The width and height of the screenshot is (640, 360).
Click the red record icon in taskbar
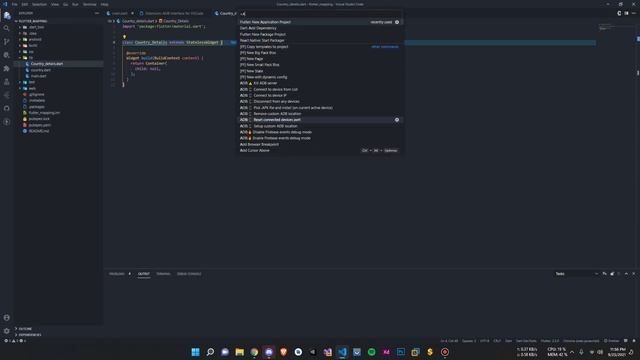[x=445, y=352]
